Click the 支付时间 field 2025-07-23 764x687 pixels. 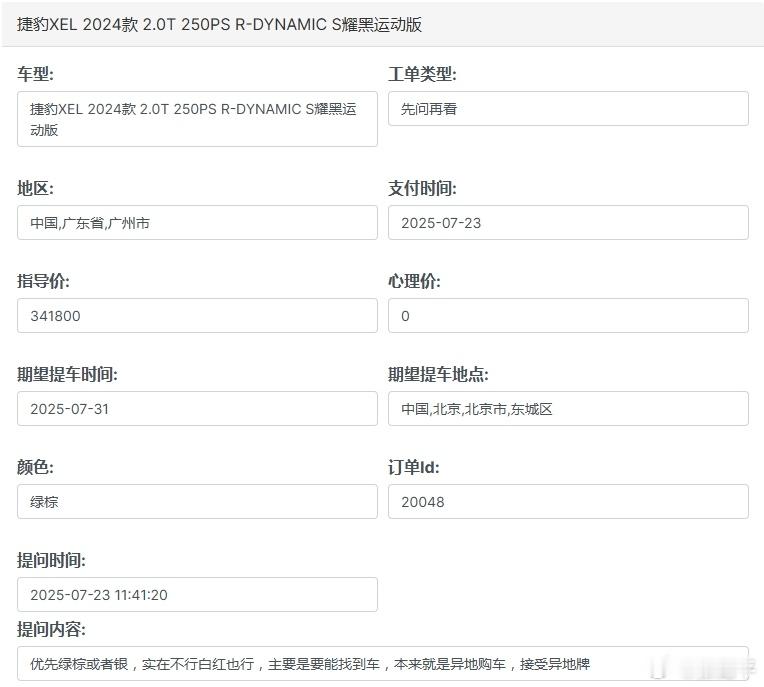pyautogui.click(x=568, y=223)
